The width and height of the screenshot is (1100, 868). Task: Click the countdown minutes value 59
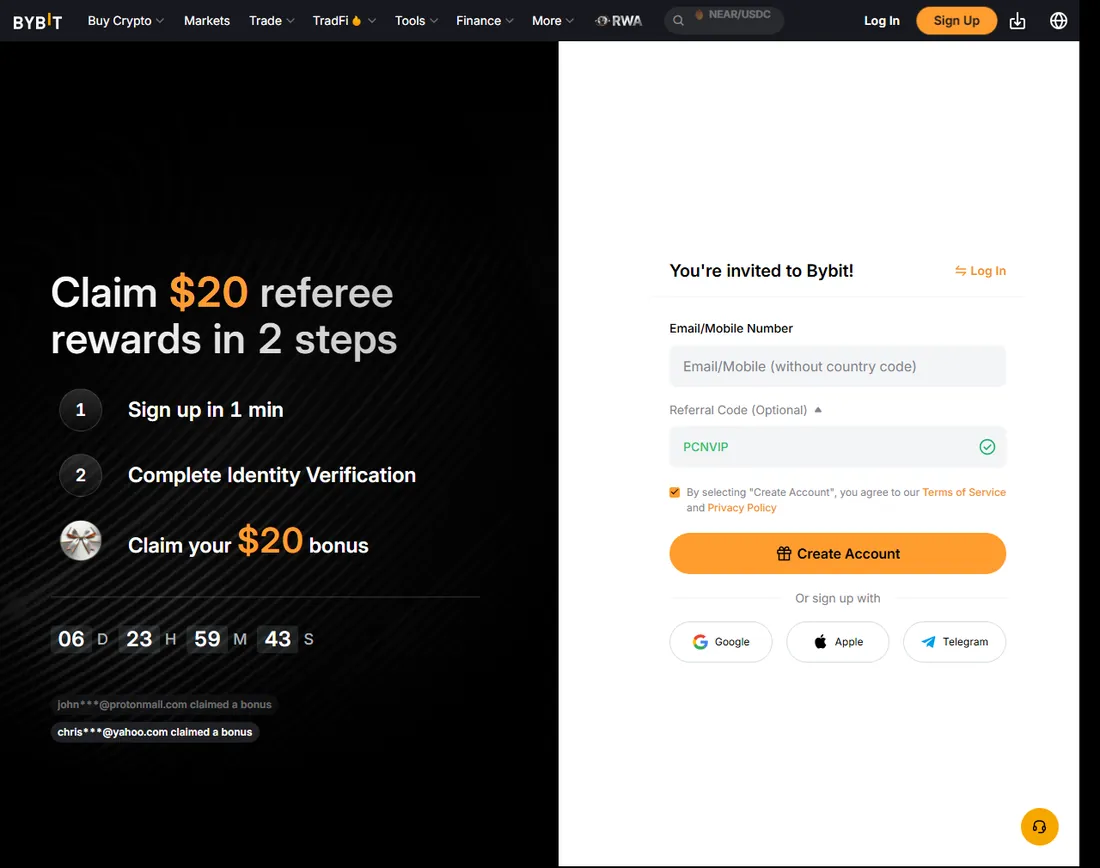[207, 639]
